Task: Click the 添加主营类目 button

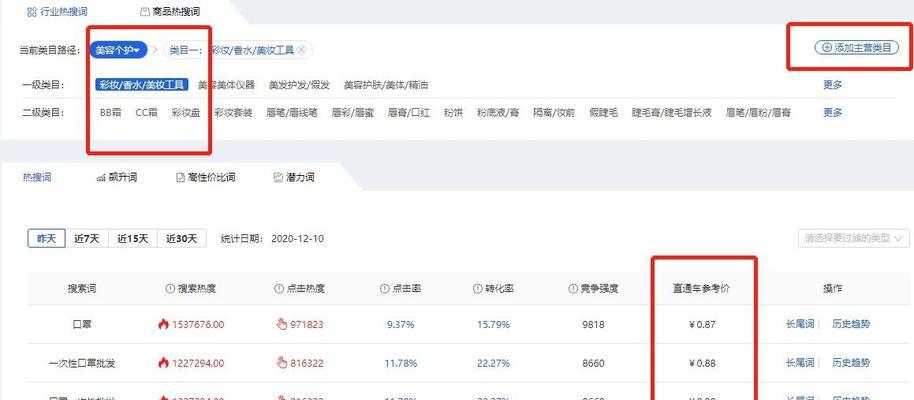Action: [x=856, y=48]
